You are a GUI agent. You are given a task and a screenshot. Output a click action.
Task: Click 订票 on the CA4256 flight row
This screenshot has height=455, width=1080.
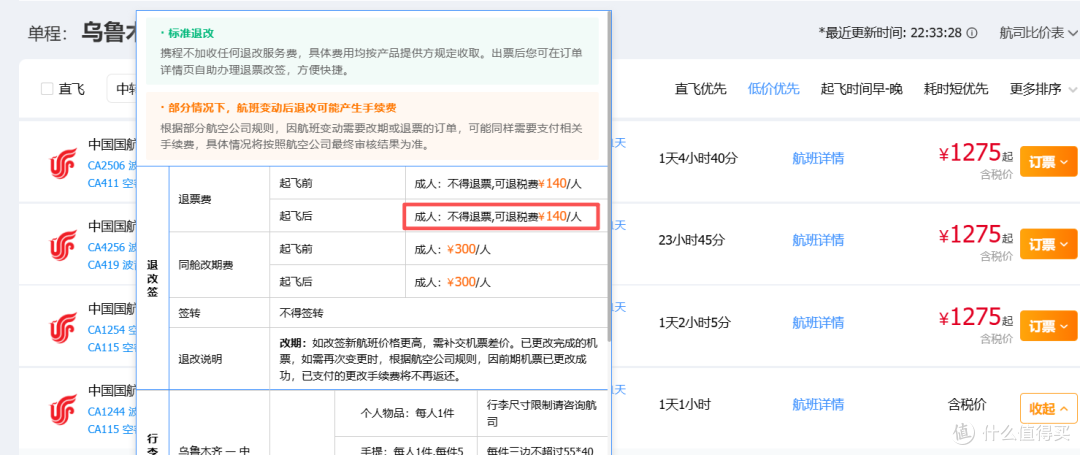pyautogui.click(x=1048, y=244)
